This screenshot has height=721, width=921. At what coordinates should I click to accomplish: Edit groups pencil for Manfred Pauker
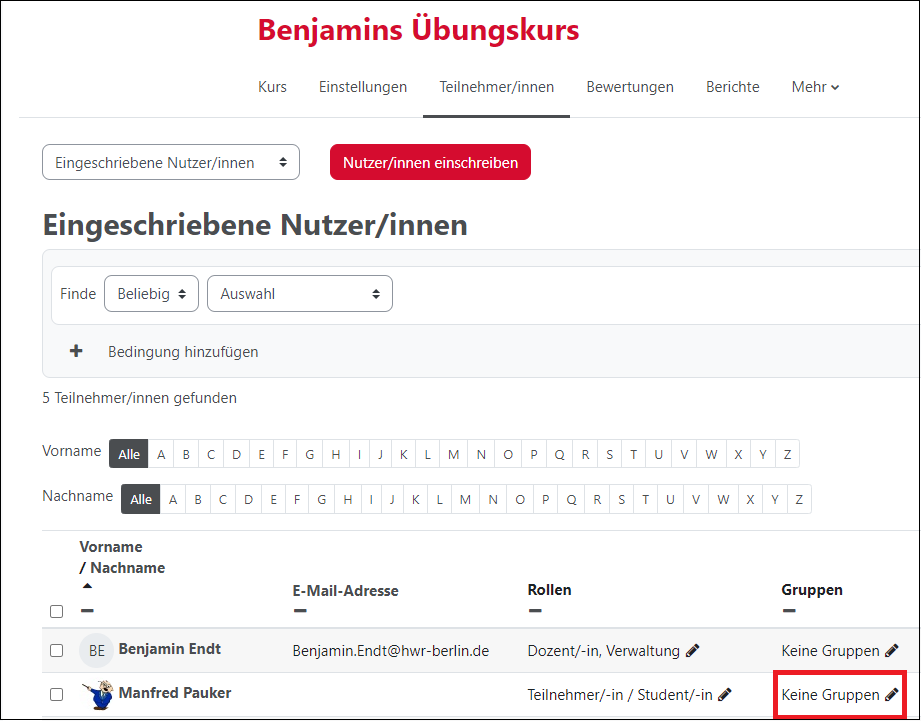pyautogui.click(x=891, y=694)
